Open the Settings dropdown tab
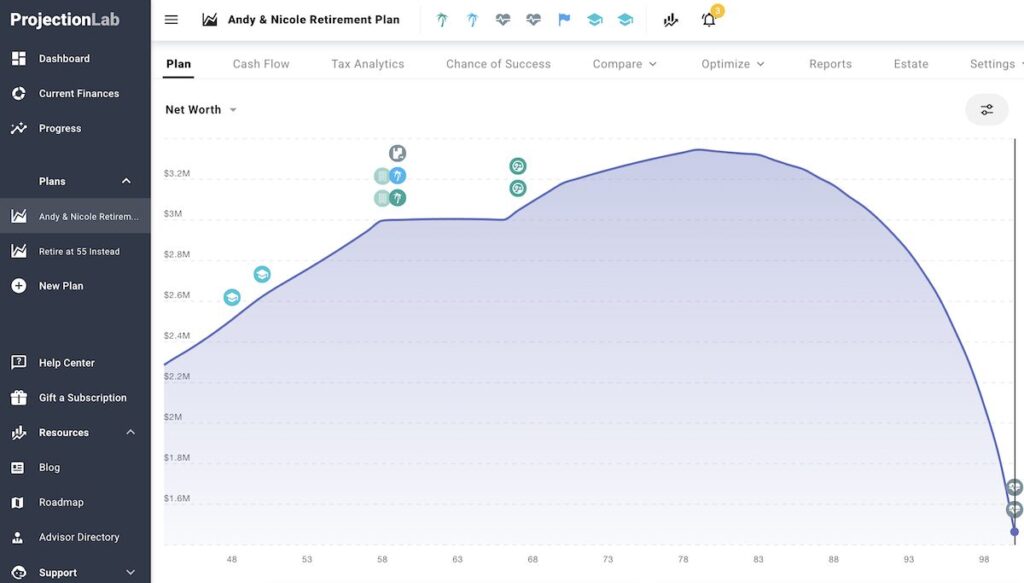 tap(997, 64)
